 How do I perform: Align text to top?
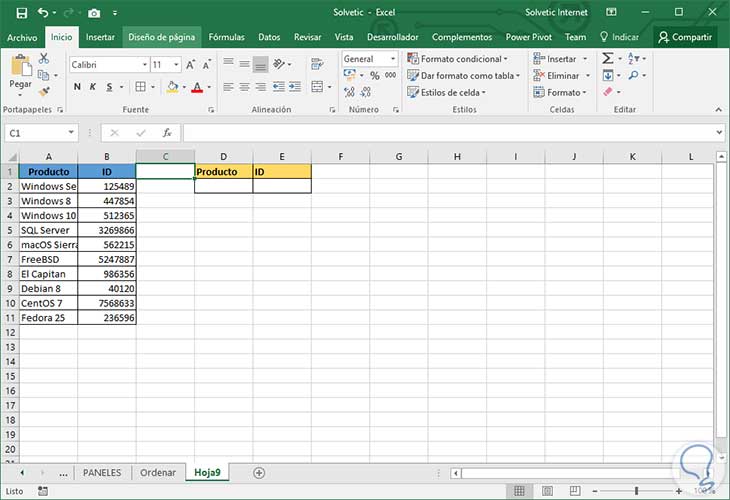228,62
